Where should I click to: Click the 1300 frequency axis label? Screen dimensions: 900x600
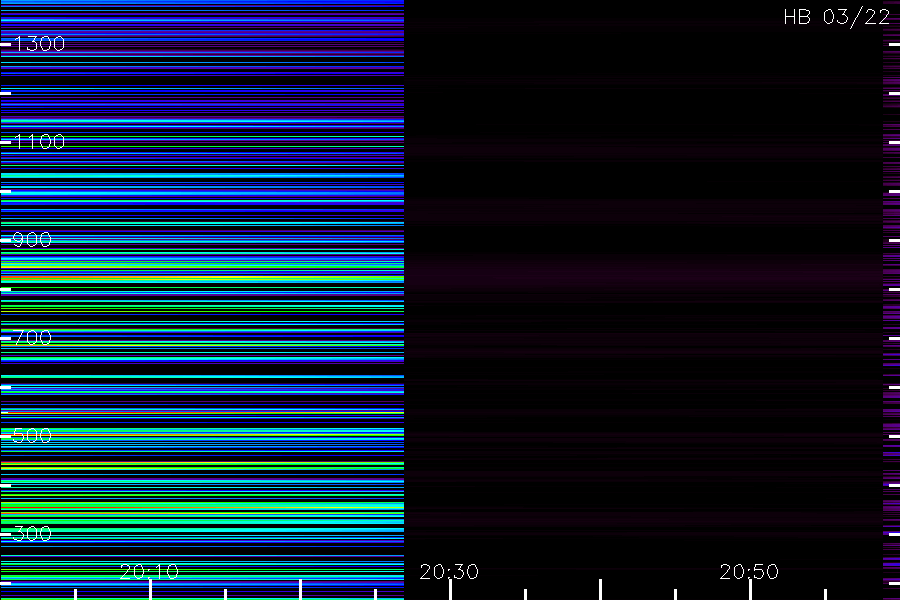point(39,44)
